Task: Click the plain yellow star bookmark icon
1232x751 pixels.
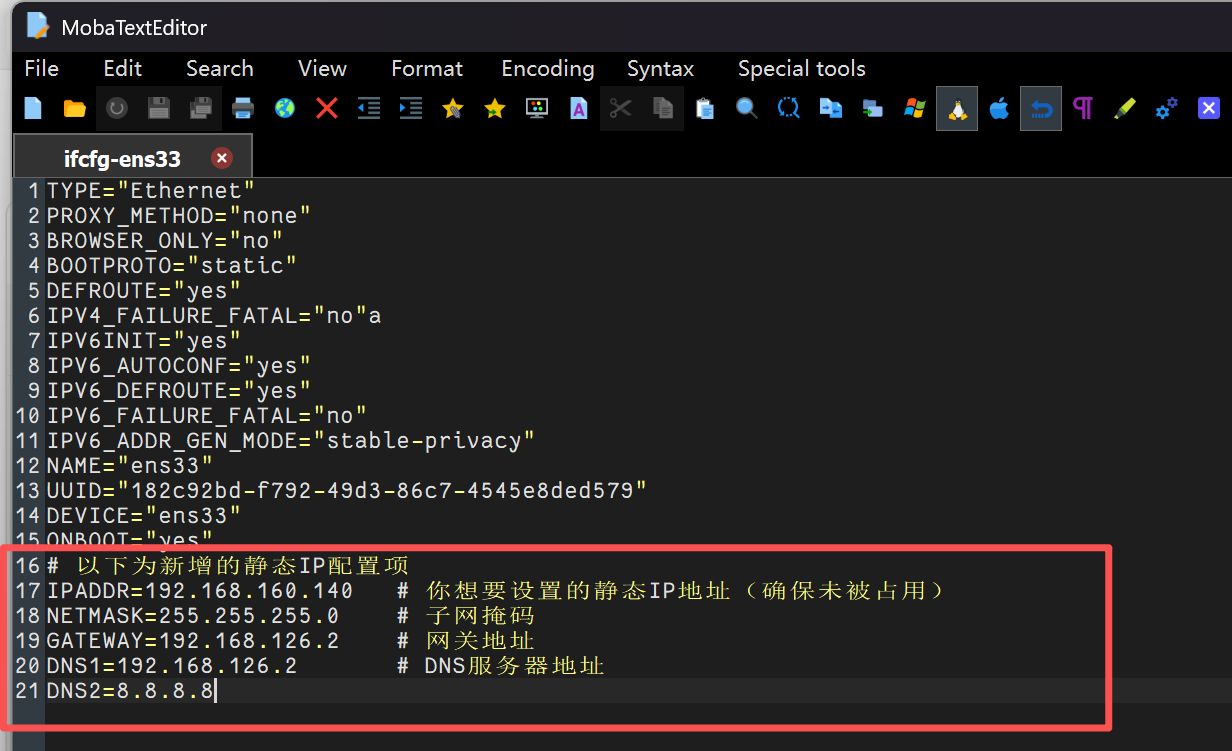Action: (x=495, y=108)
